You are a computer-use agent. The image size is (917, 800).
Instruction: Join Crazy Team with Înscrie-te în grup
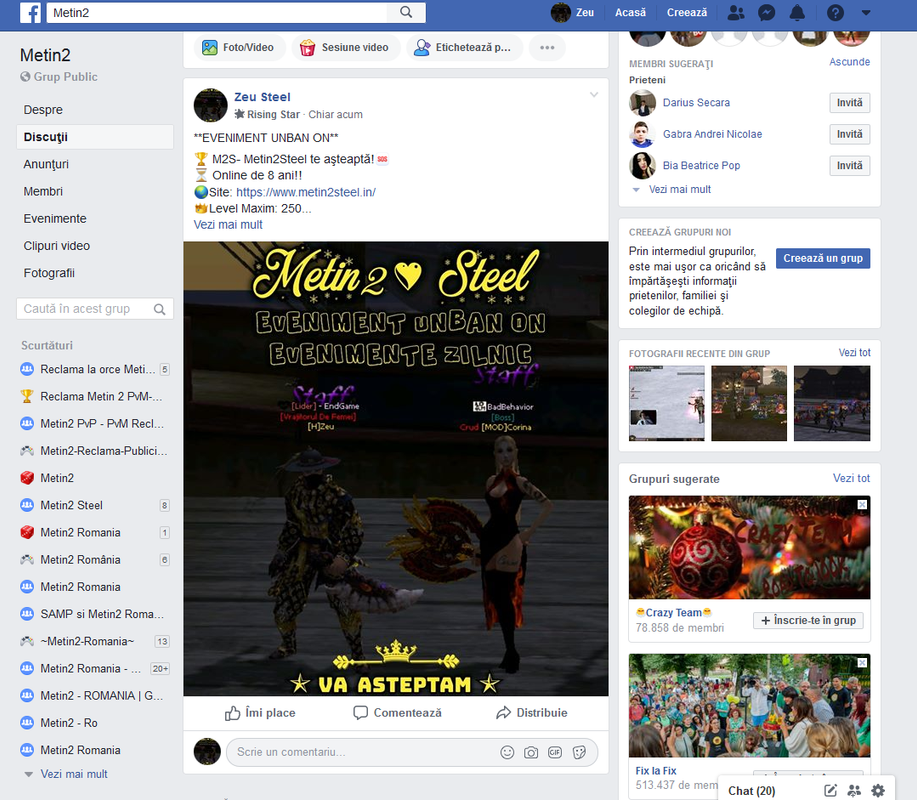[x=808, y=620]
